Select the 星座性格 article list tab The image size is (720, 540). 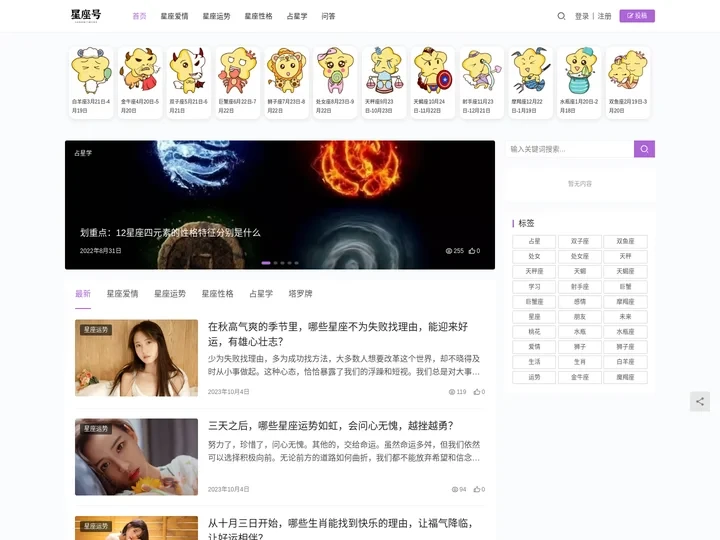218,294
